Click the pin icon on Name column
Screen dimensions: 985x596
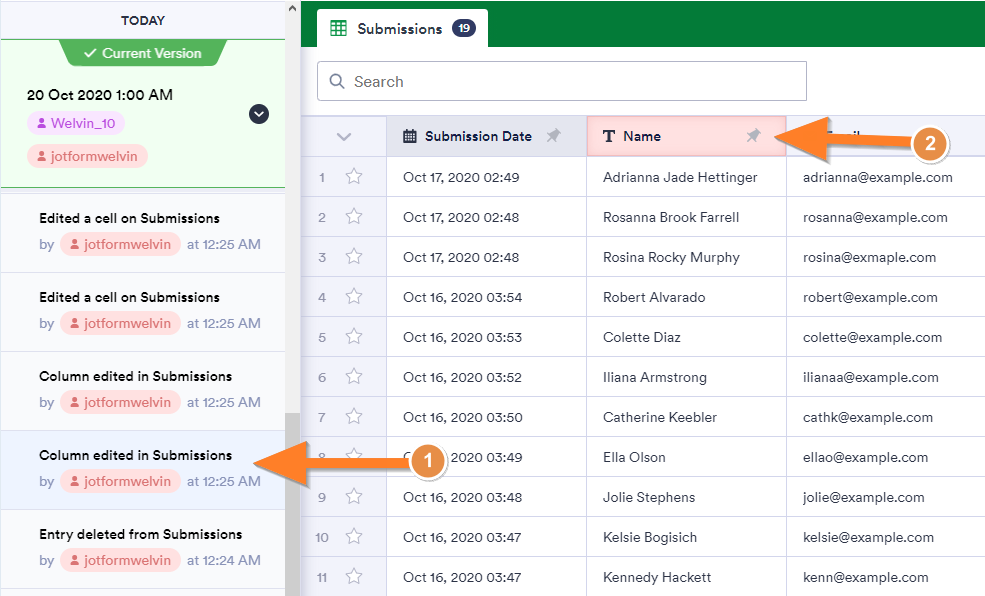coord(753,136)
